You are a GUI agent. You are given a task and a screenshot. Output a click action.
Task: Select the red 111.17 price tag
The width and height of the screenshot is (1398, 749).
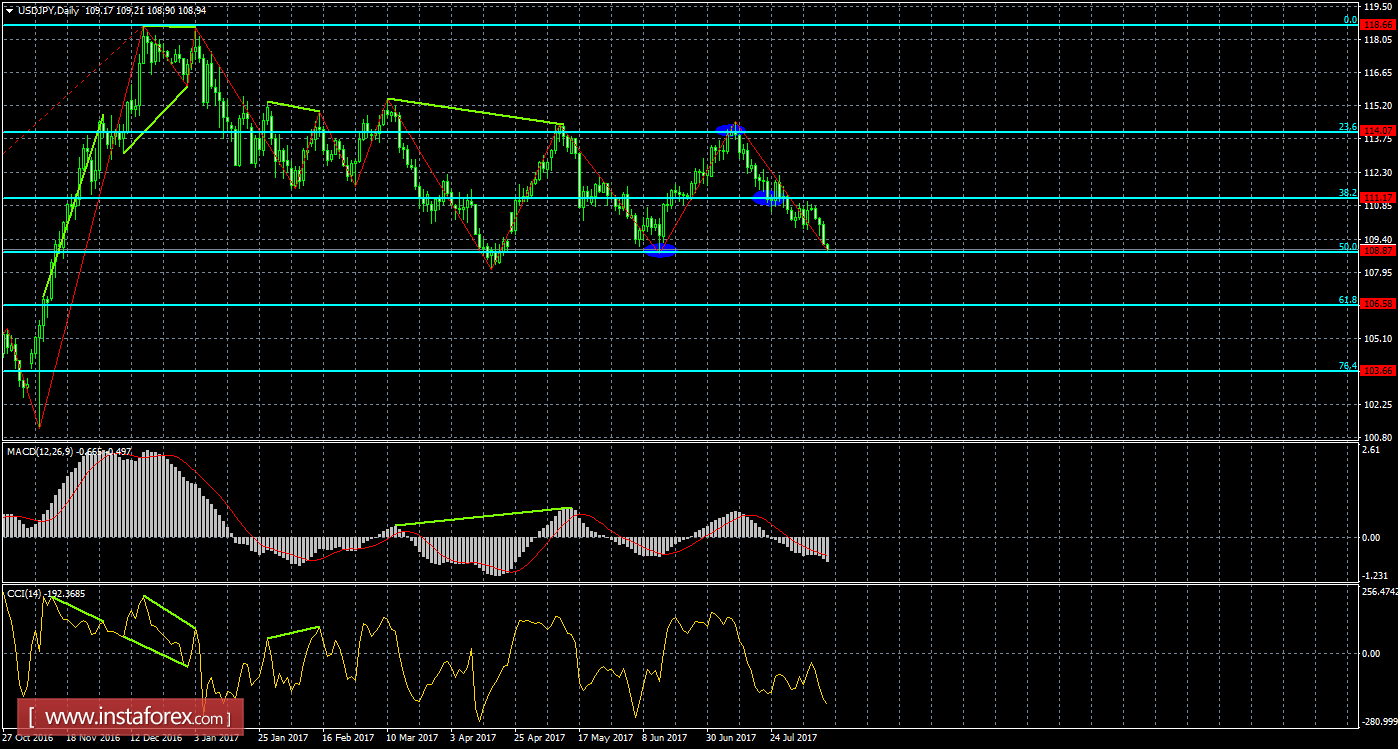coord(1379,198)
